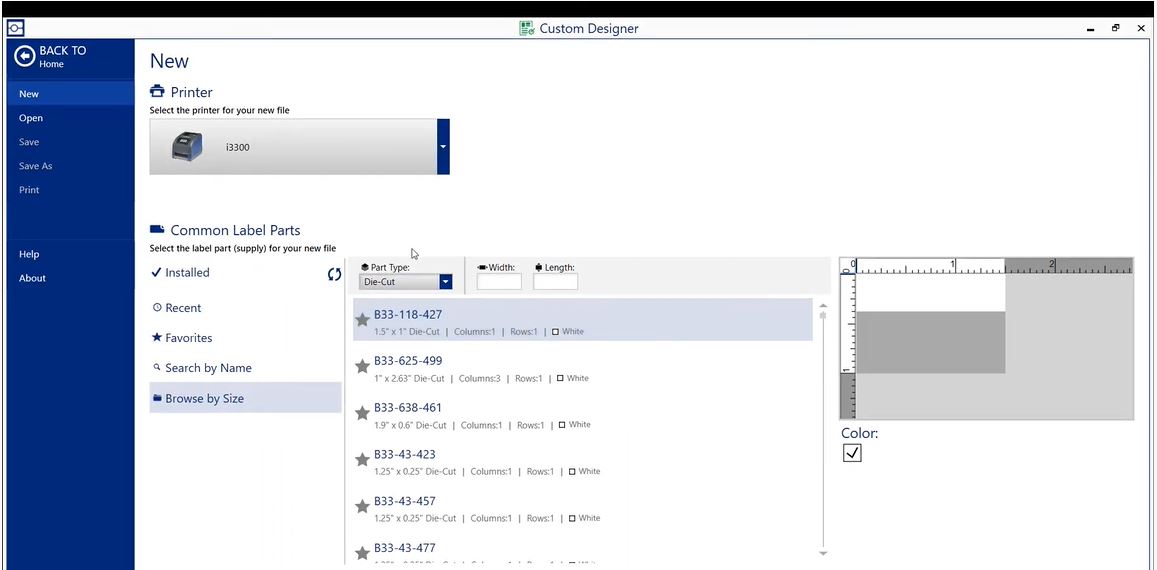This screenshot has width=1157, height=570.
Task: Select label part B33-625-499
Action: 583,368
